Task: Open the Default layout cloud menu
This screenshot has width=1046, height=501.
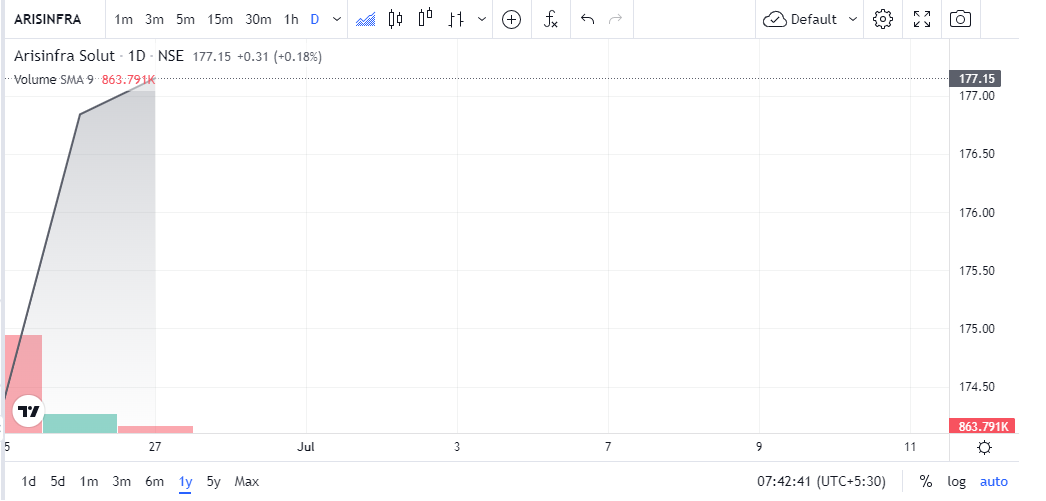Action: pyautogui.click(x=810, y=19)
